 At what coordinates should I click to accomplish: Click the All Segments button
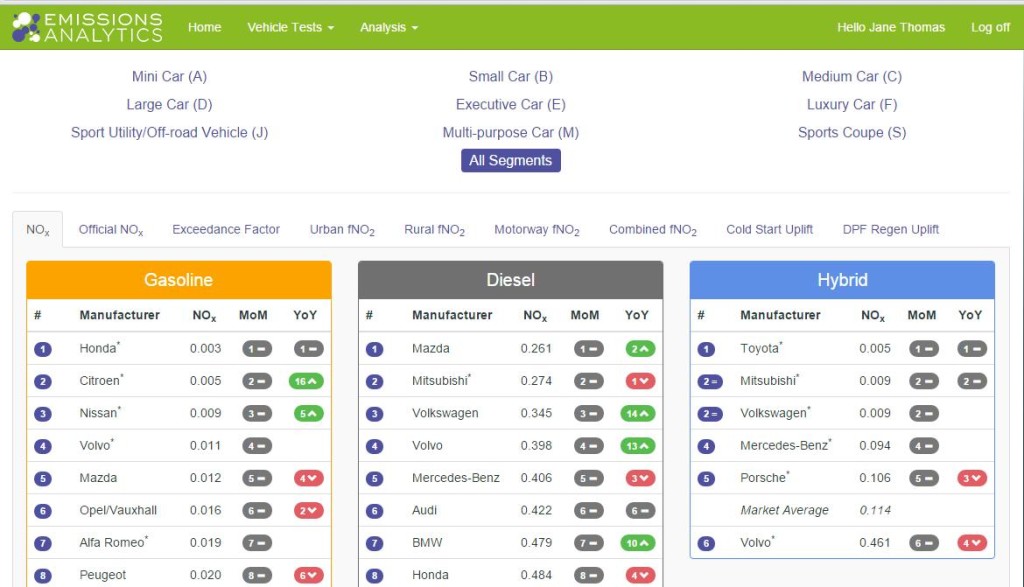(x=511, y=161)
